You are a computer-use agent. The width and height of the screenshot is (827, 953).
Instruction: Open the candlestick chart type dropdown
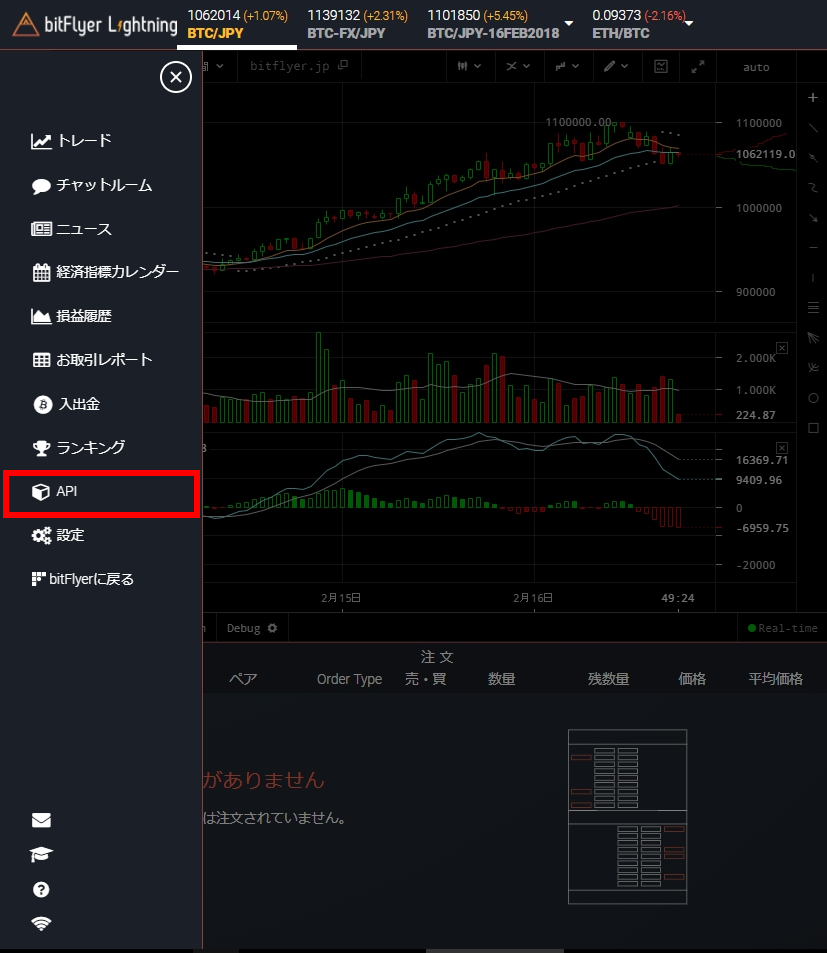(x=470, y=66)
